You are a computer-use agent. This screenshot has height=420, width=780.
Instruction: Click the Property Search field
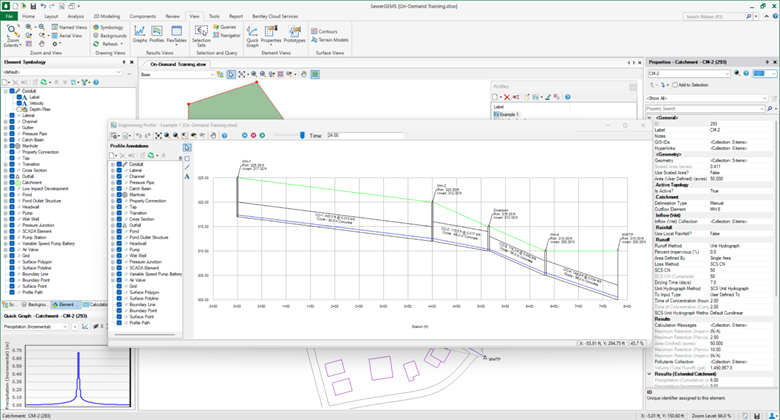(705, 108)
